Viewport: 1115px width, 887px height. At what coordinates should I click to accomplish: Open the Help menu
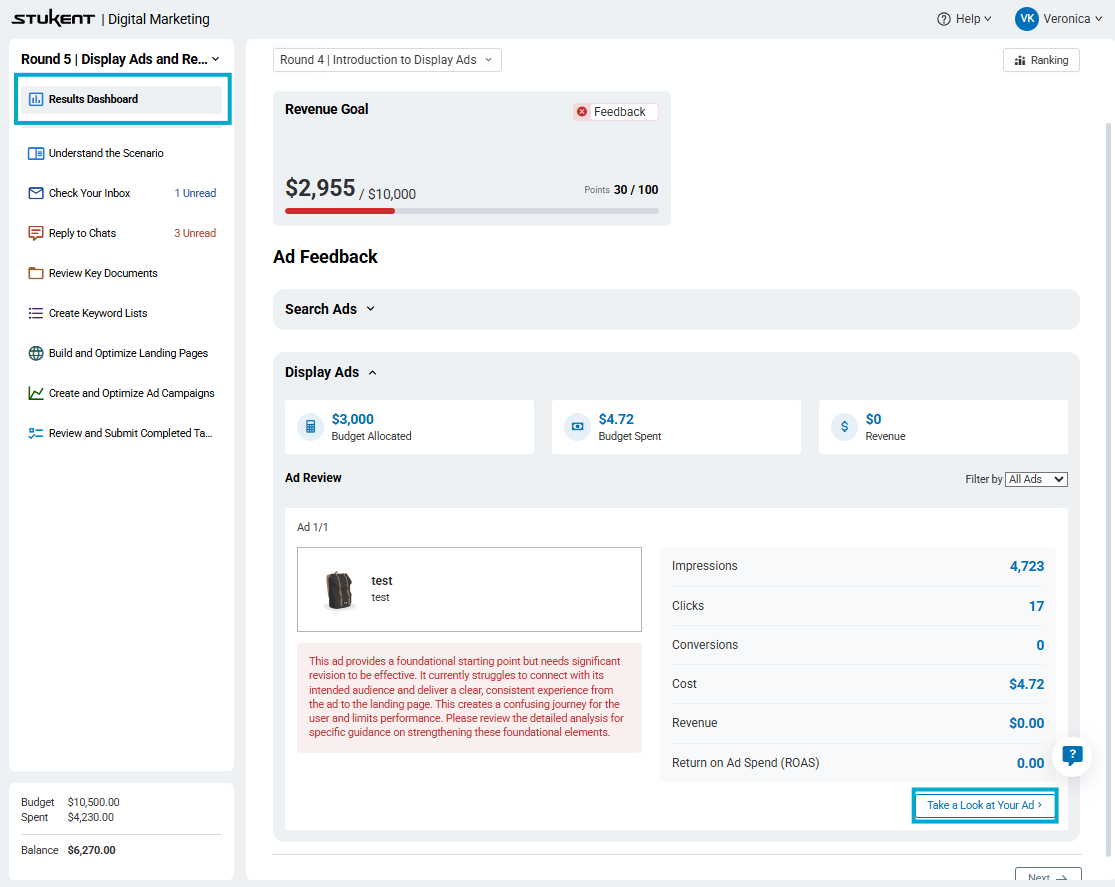click(x=964, y=19)
